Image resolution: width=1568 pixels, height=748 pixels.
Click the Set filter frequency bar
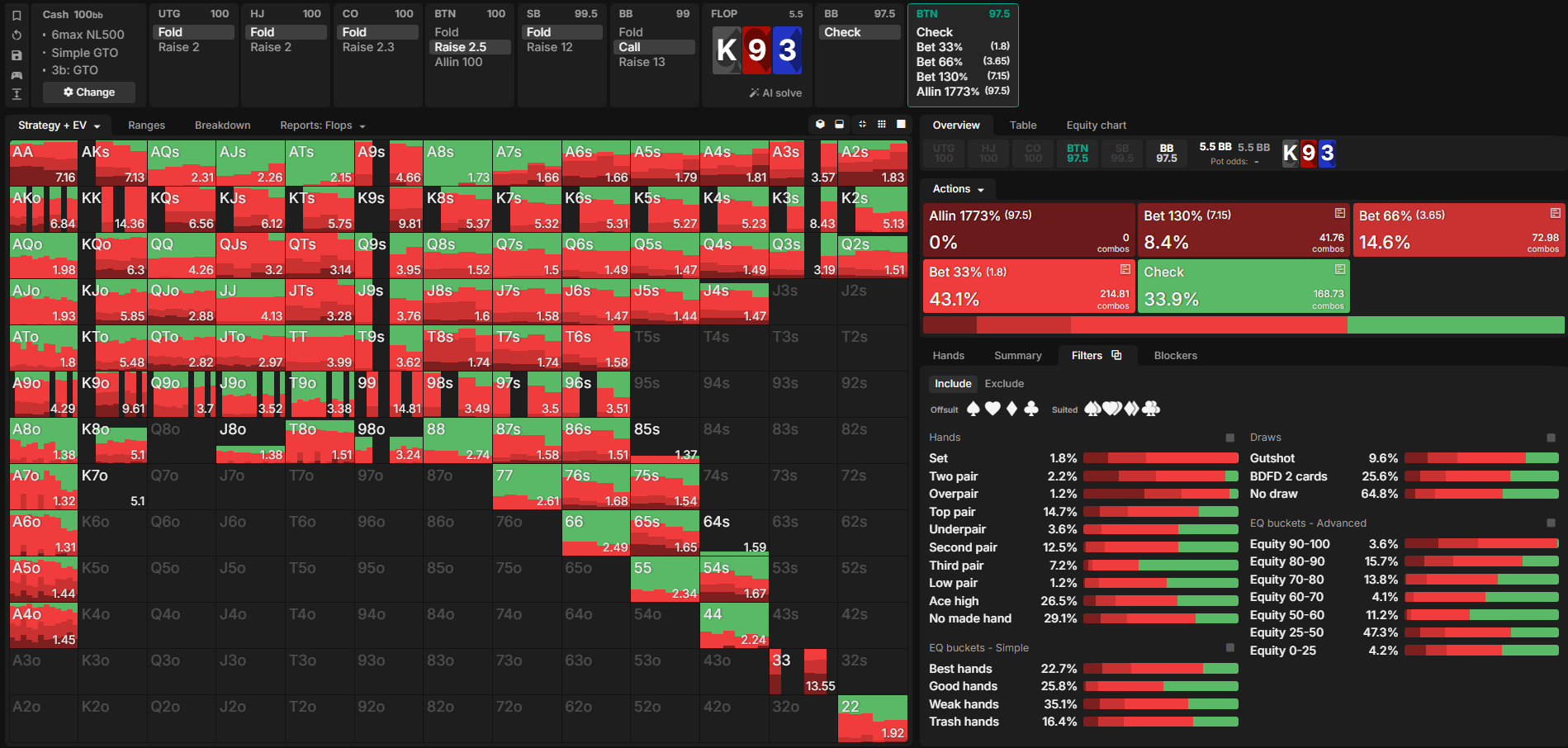click(1161, 458)
